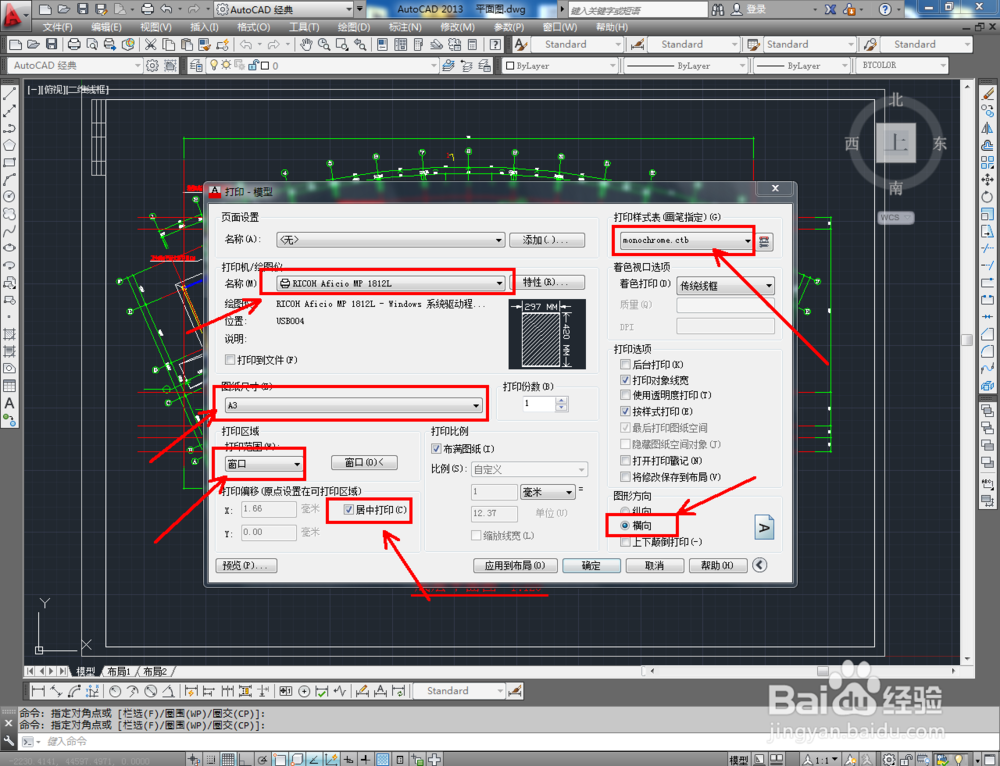Click the Text Style icon in styles toolbar
The height and width of the screenshot is (766, 1000).
(520, 44)
